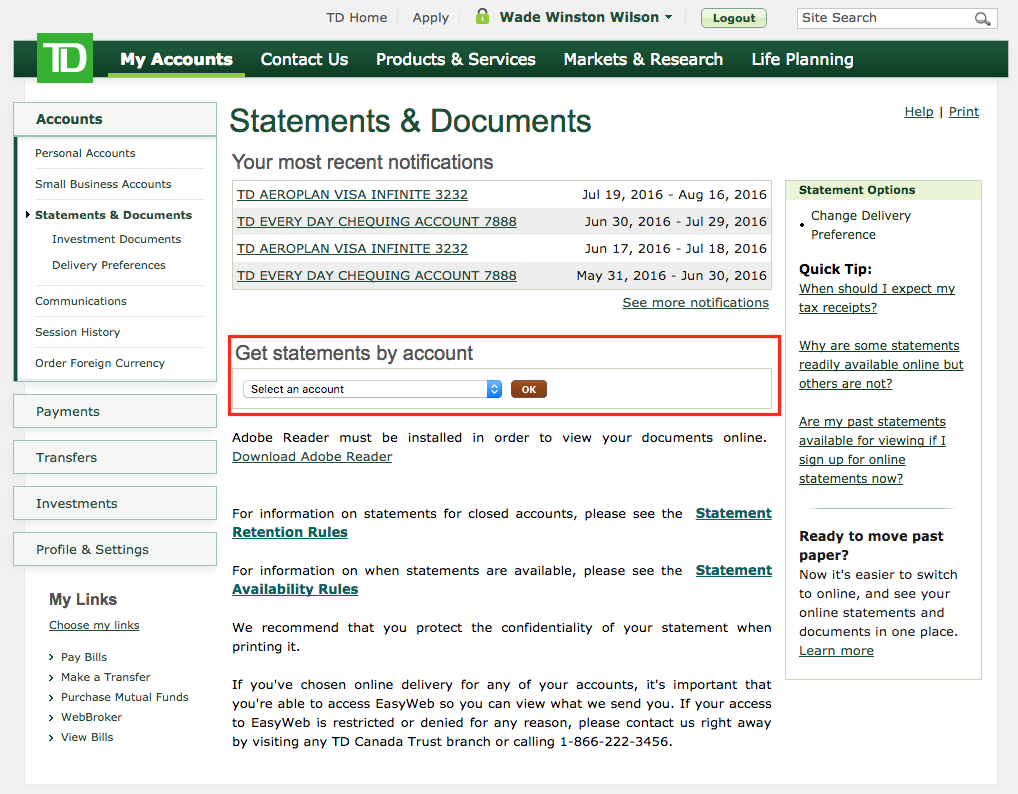This screenshot has height=794, width=1018.
Task: Expand the Payments section
Action: coord(115,412)
